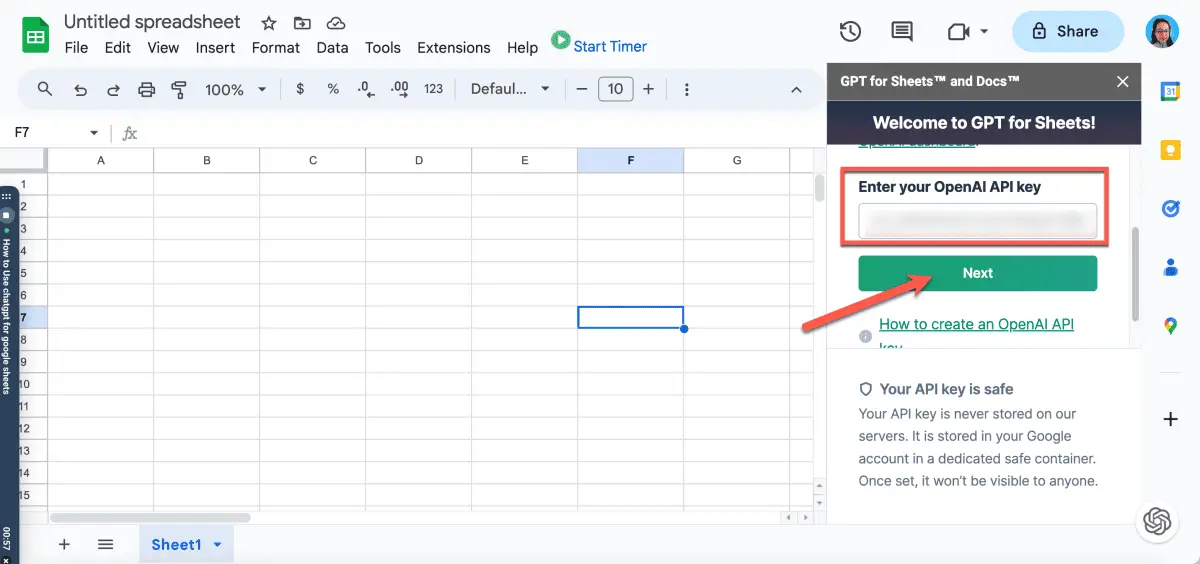Image resolution: width=1200 pixels, height=564 pixels.
Task: Print the spreadsheet
Action: pos(147,89)
